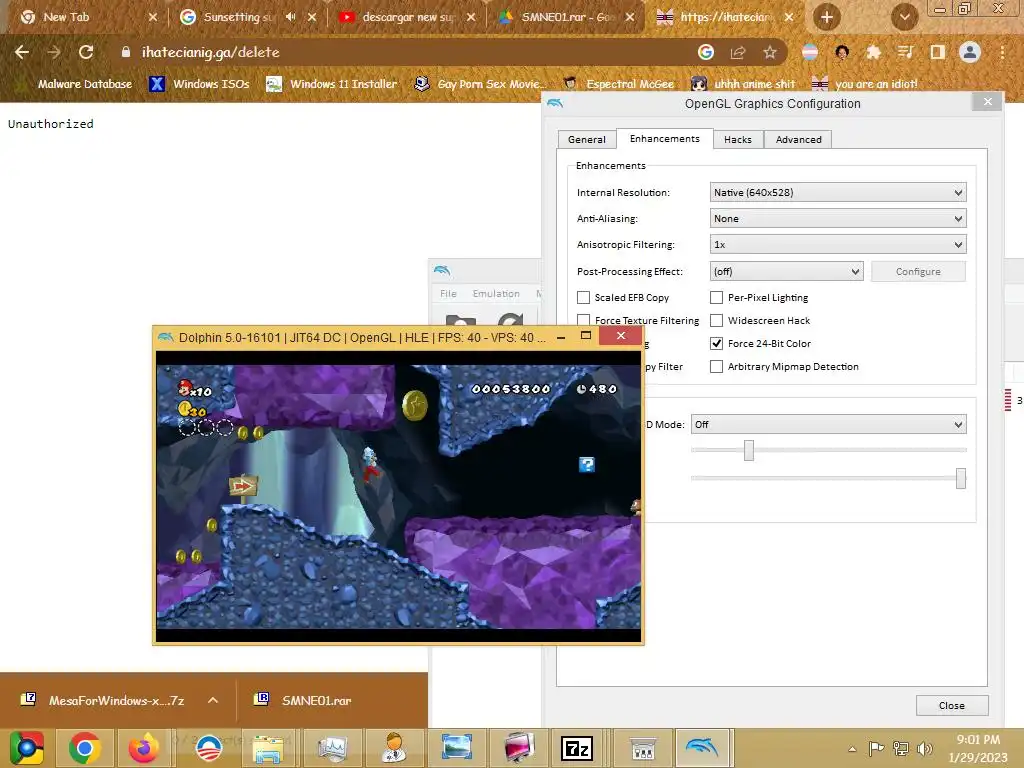Image resolution: width=1024 pixels, height=768 pixels.
Task: Open the face avatar extension icon
Action: (842, 52)
